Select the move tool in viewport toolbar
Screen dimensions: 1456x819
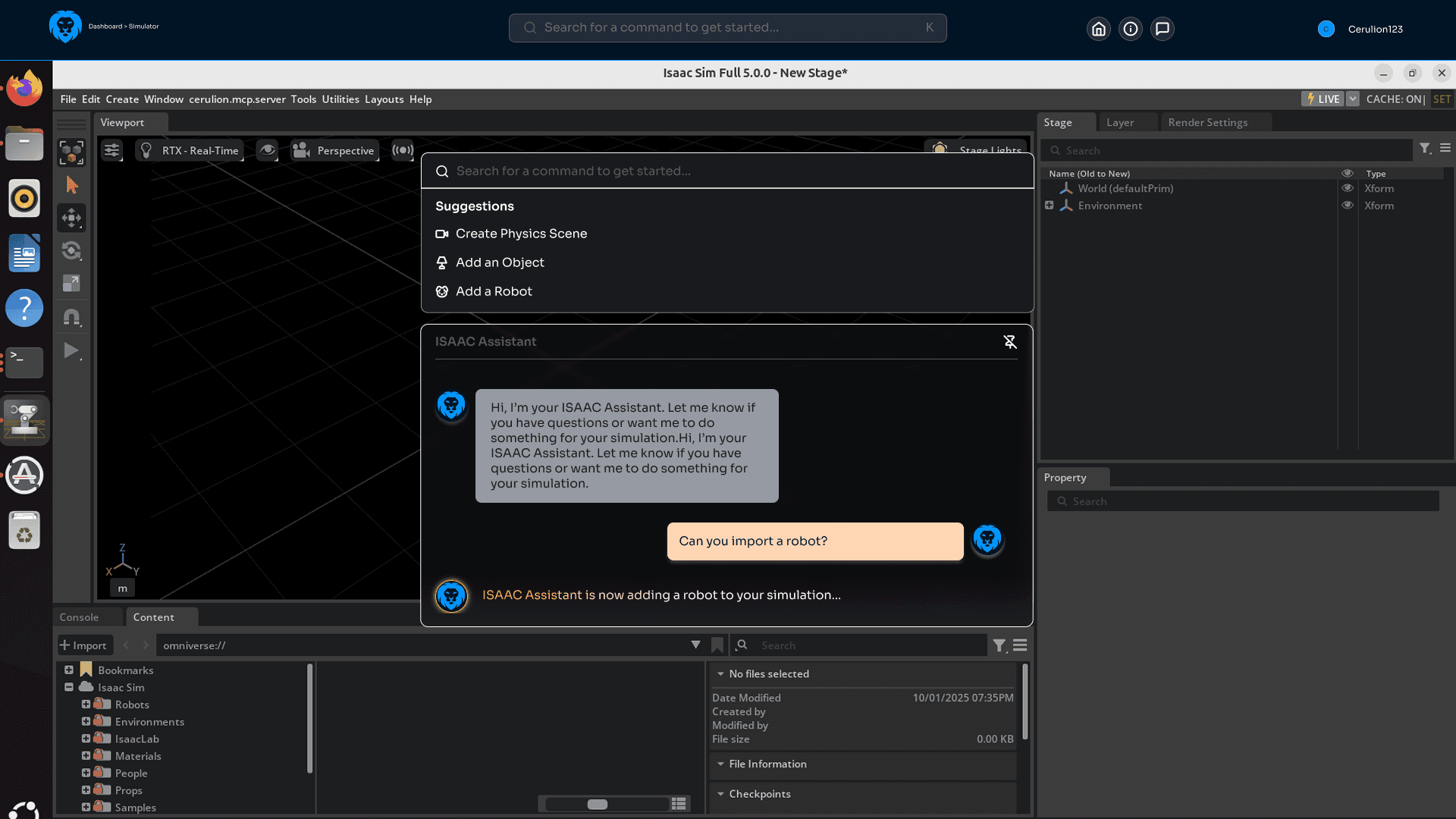(71, 218)
